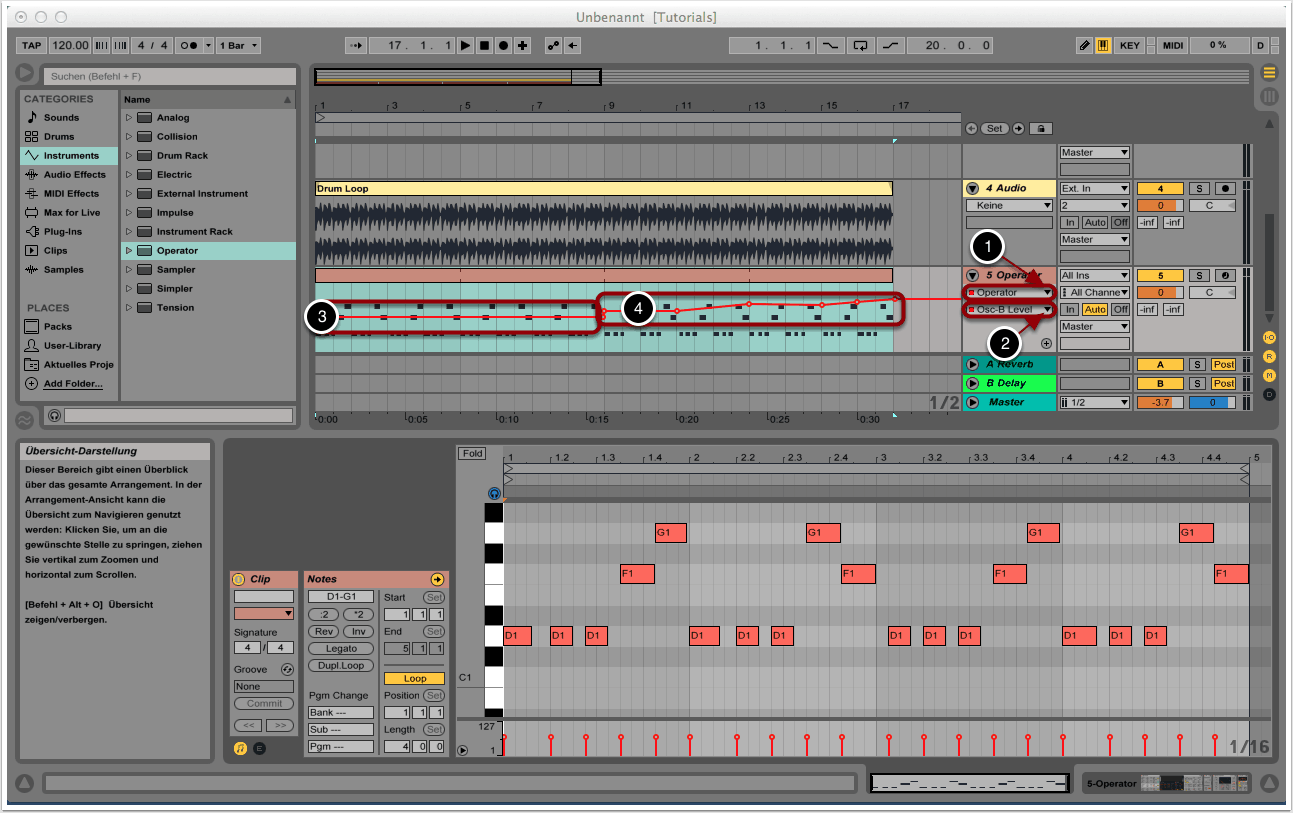Screen dimensions: 1293x813
Task: Toggle the I-O section visibility button
Action: [x=1269, y=338]
